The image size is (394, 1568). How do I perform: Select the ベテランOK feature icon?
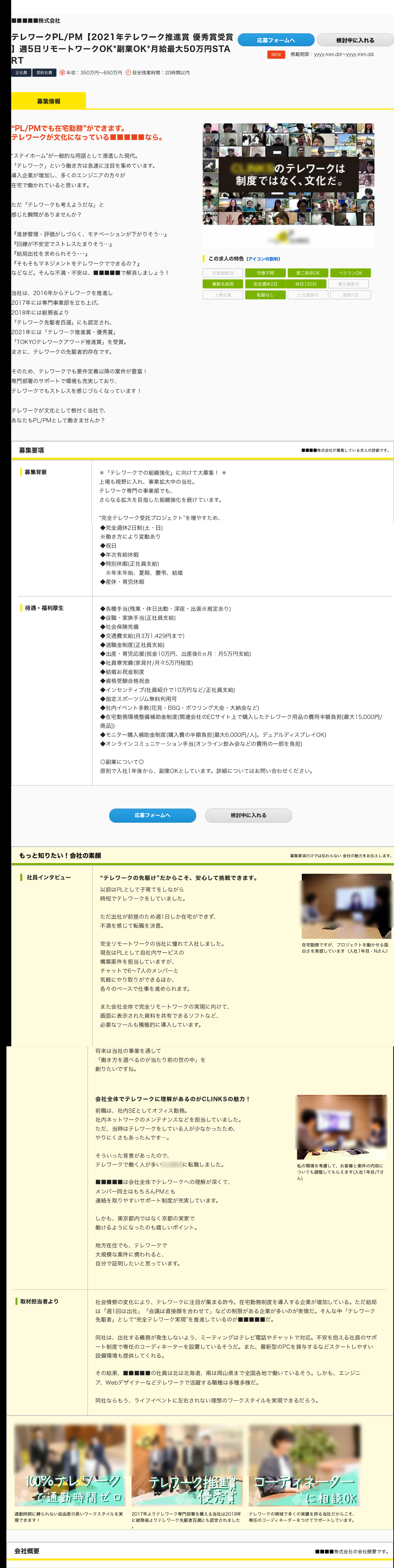(x=350, y=273)
